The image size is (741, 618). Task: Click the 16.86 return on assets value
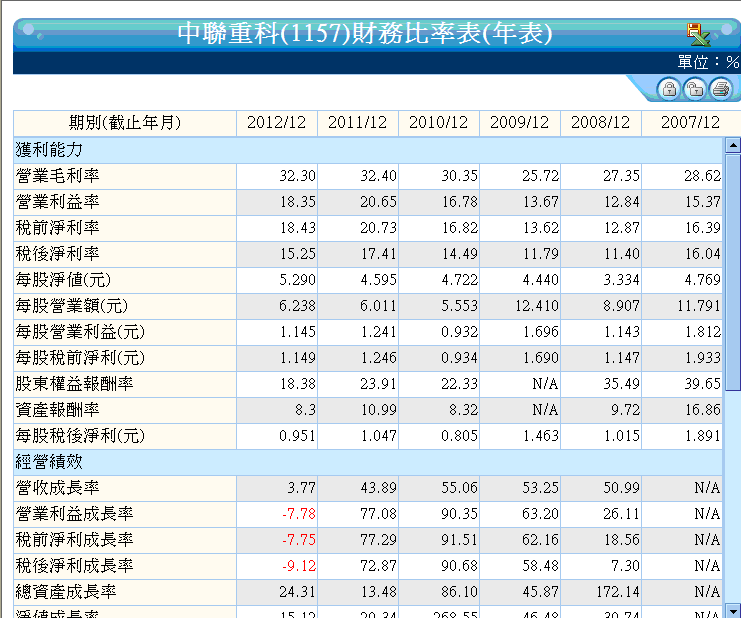703,410
